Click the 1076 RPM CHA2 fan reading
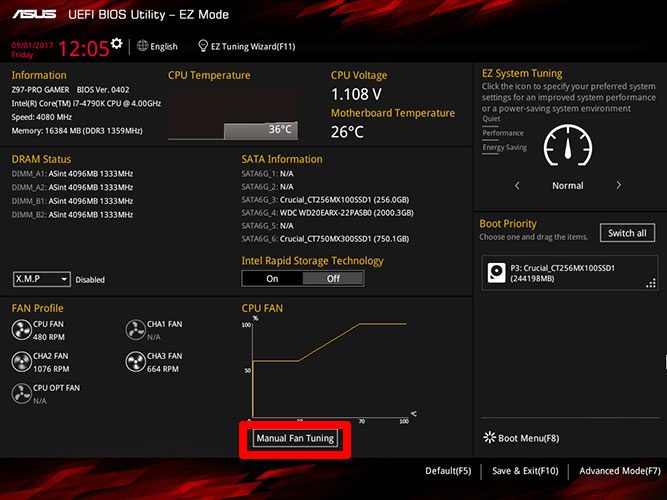Screen dimensions: 667x500 click(51, 369)
